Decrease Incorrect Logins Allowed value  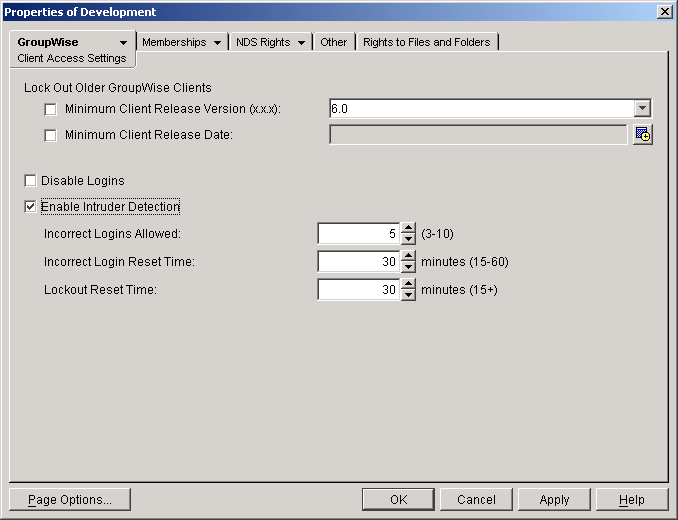pyautogui.click(x=408, y=239)
